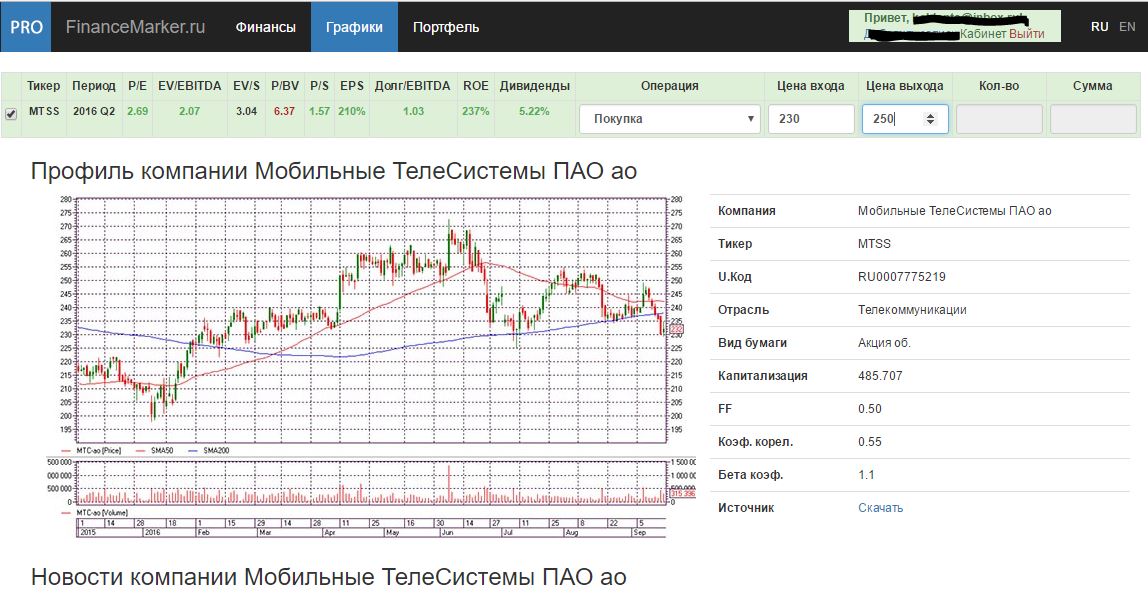
Task: Click the Операция column header
Action: pos(670,86)
